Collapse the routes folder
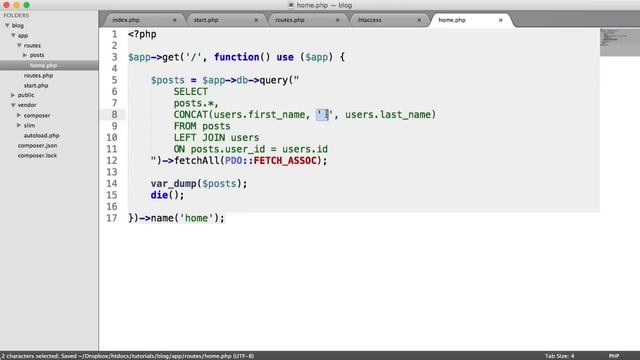 19,45
